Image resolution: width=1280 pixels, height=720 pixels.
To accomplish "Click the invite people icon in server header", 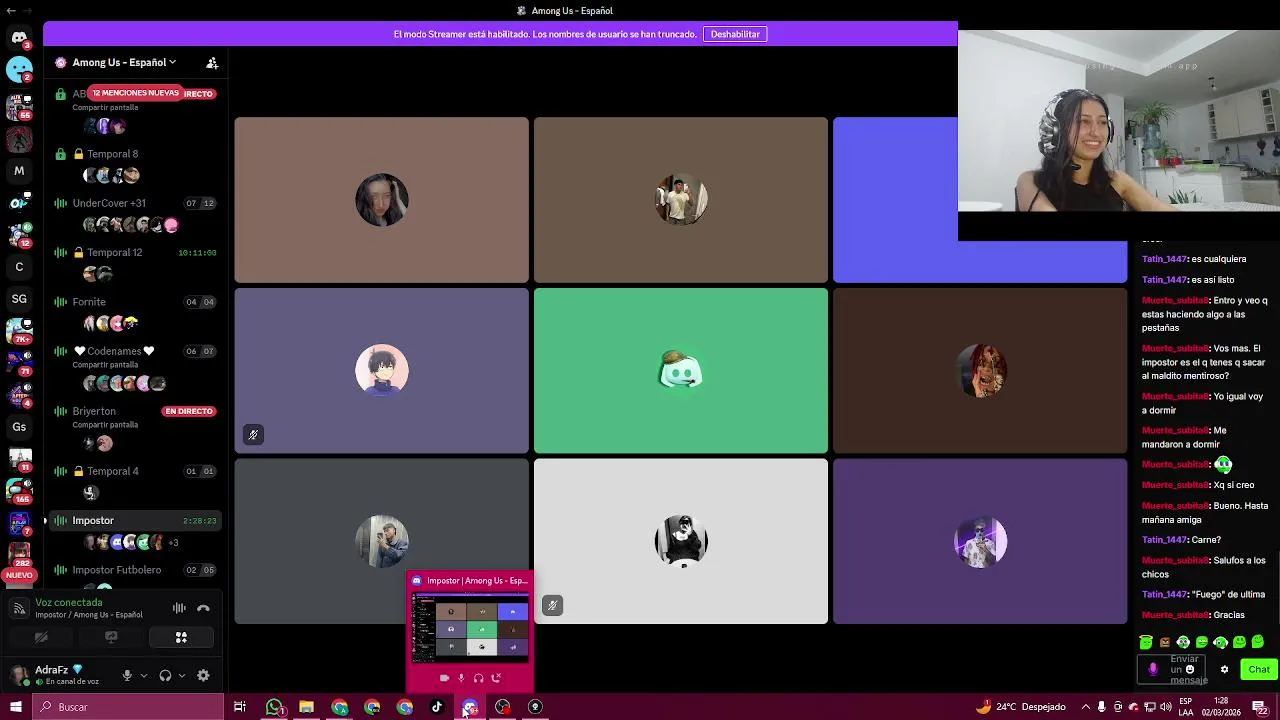I will (x=212, y=62).
